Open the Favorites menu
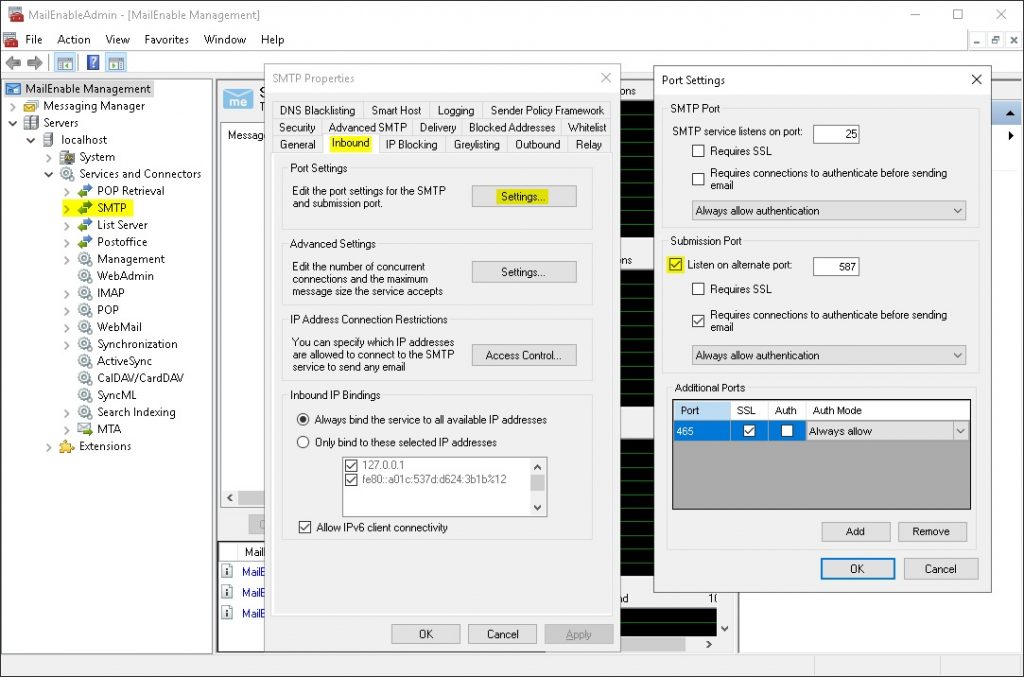This screenshot has width=1024, height=677. click(x=166, y=39)
